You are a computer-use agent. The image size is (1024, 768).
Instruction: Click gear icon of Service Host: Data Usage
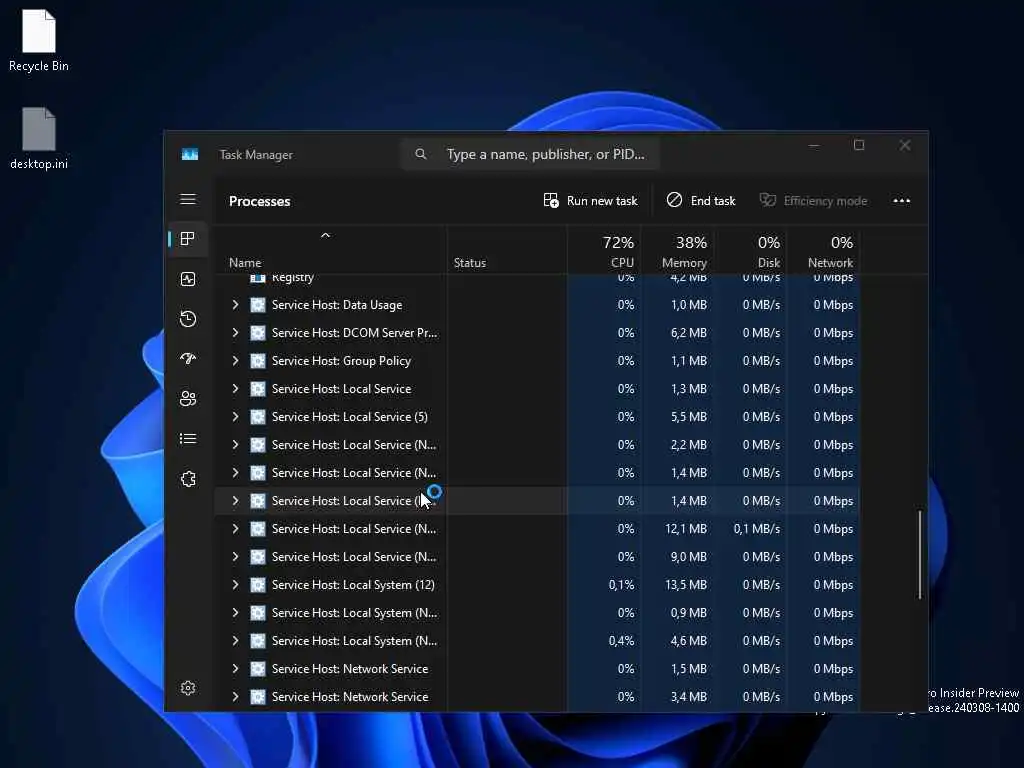[258, 305]
